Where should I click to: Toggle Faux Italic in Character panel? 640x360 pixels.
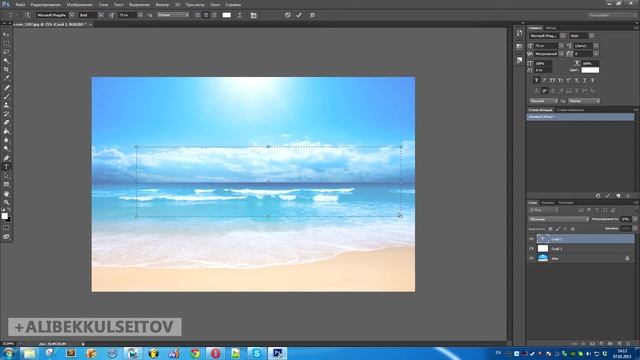[x=544, y=80]
